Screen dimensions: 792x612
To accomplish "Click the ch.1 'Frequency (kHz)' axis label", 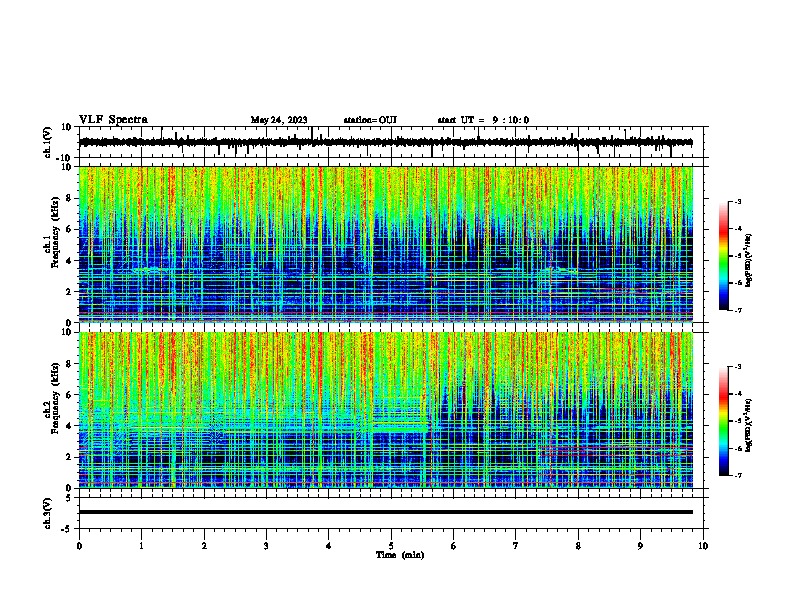I will click(x=55, y=232).
